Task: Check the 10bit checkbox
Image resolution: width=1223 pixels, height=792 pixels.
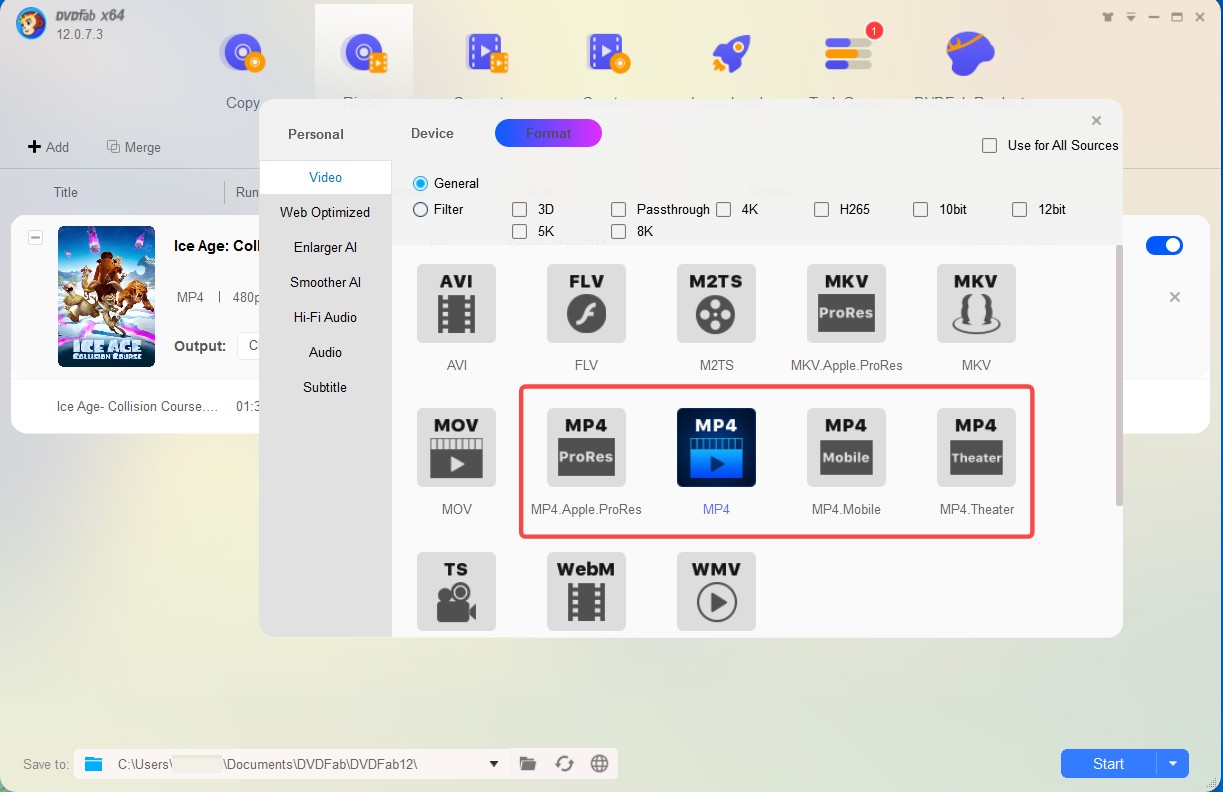Action: pos(921,210)
